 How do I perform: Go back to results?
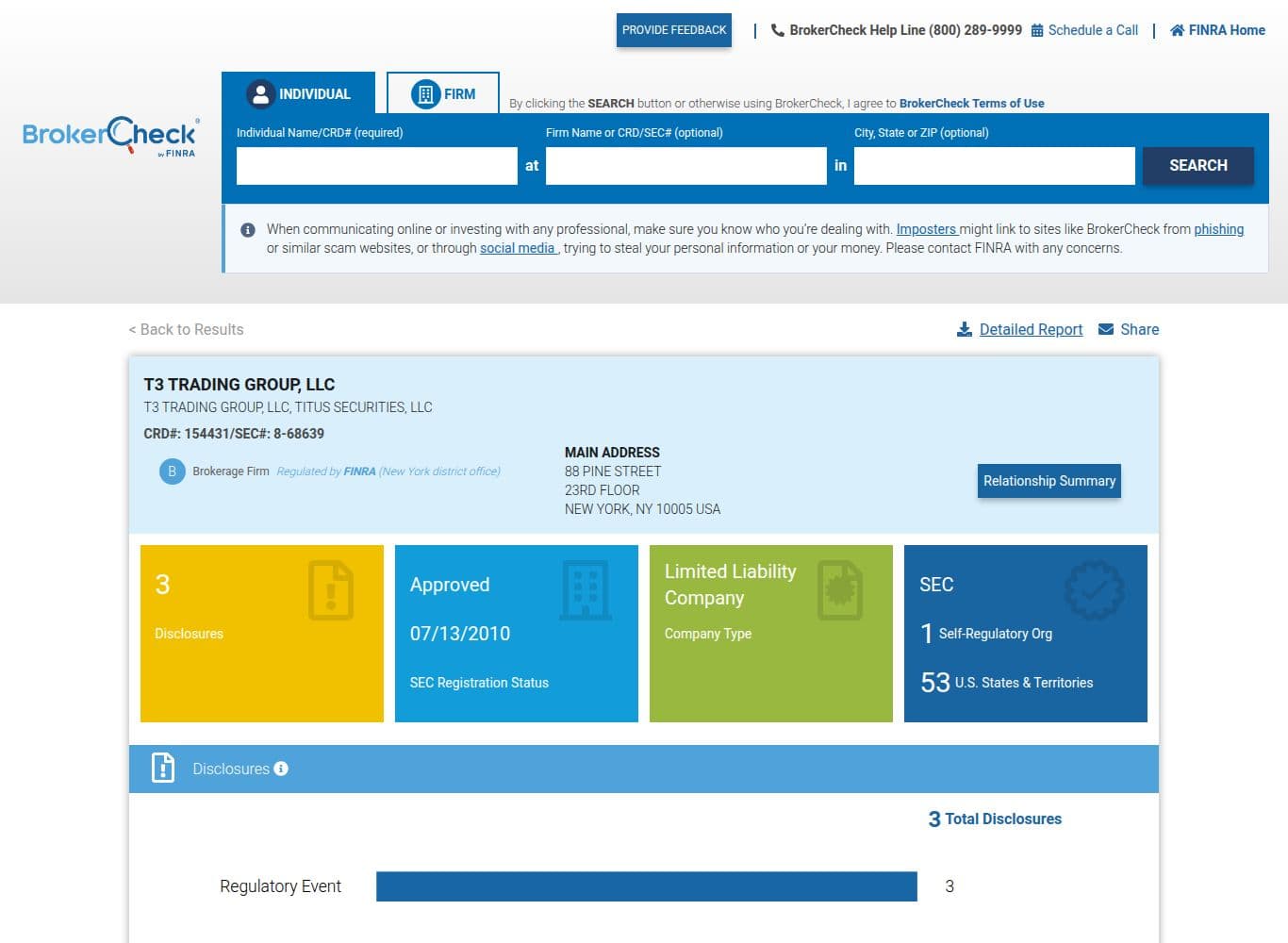tap(186, 329)
